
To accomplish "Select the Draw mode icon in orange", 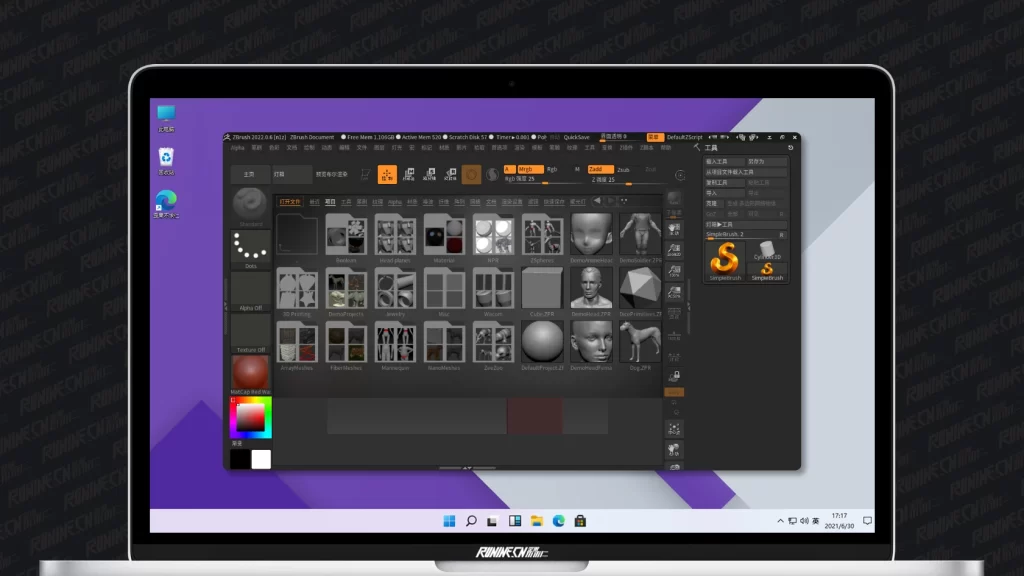I will pos(387,174).
